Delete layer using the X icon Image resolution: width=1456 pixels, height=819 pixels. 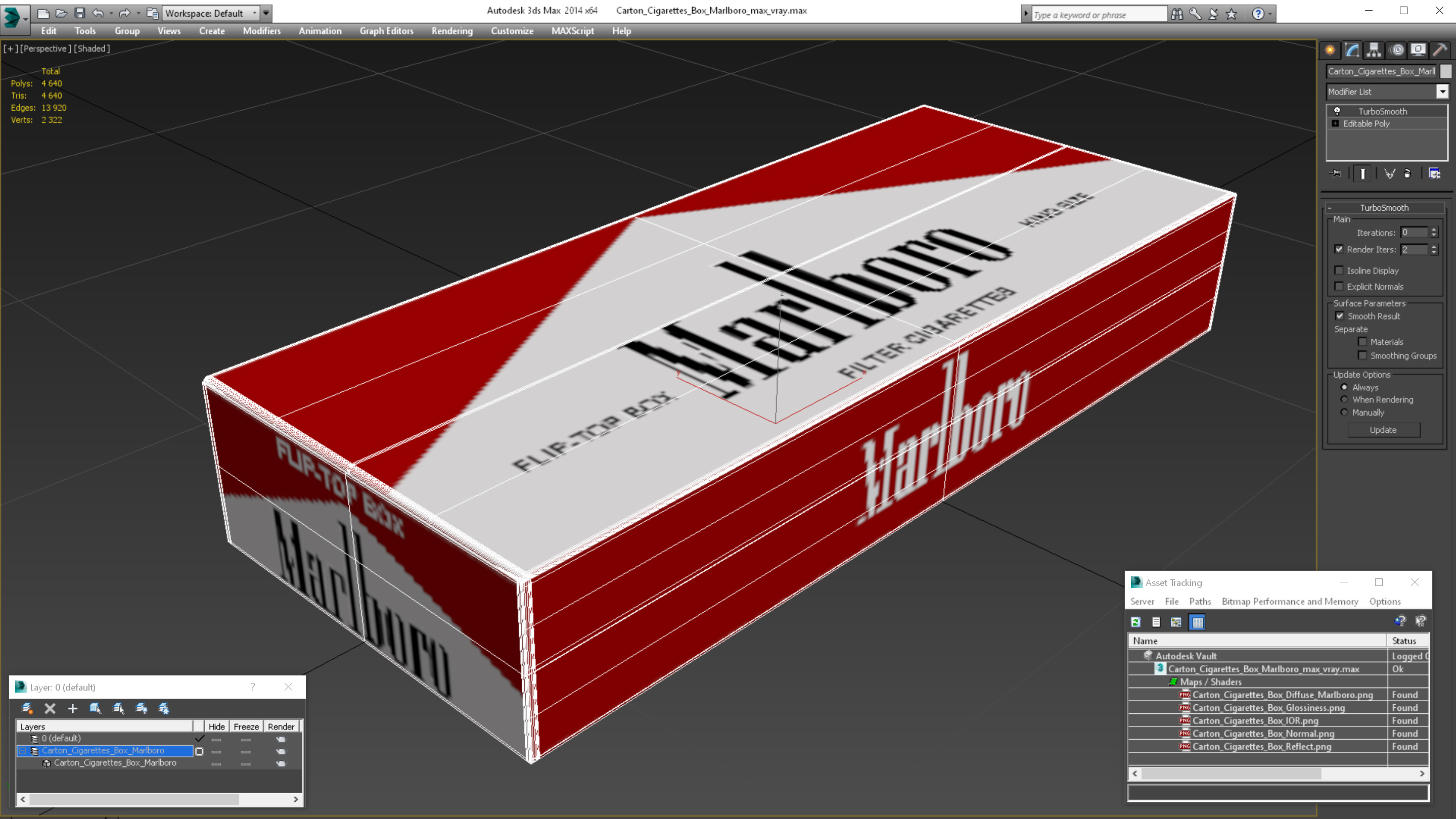point(50,708)
